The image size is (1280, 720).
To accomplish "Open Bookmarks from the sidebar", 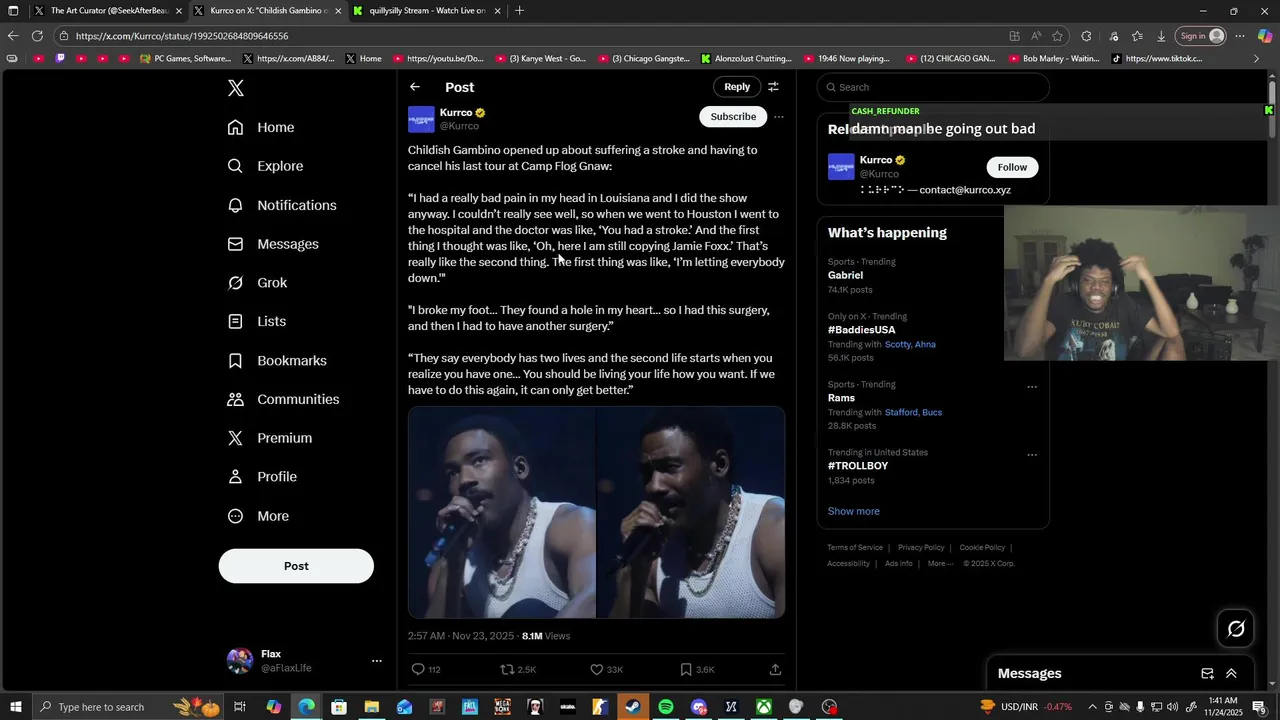I will (x=277, y=360).
